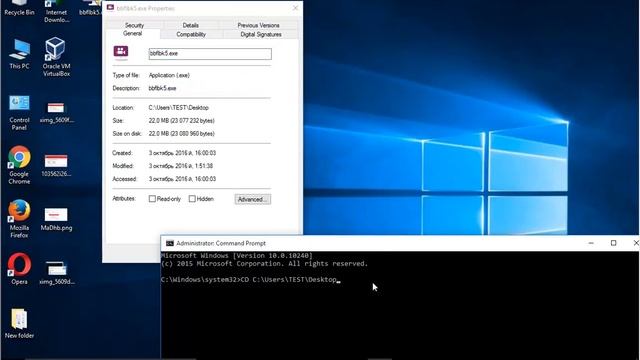
Task: Open the Compatibility tab
Action: click(191, 34)
